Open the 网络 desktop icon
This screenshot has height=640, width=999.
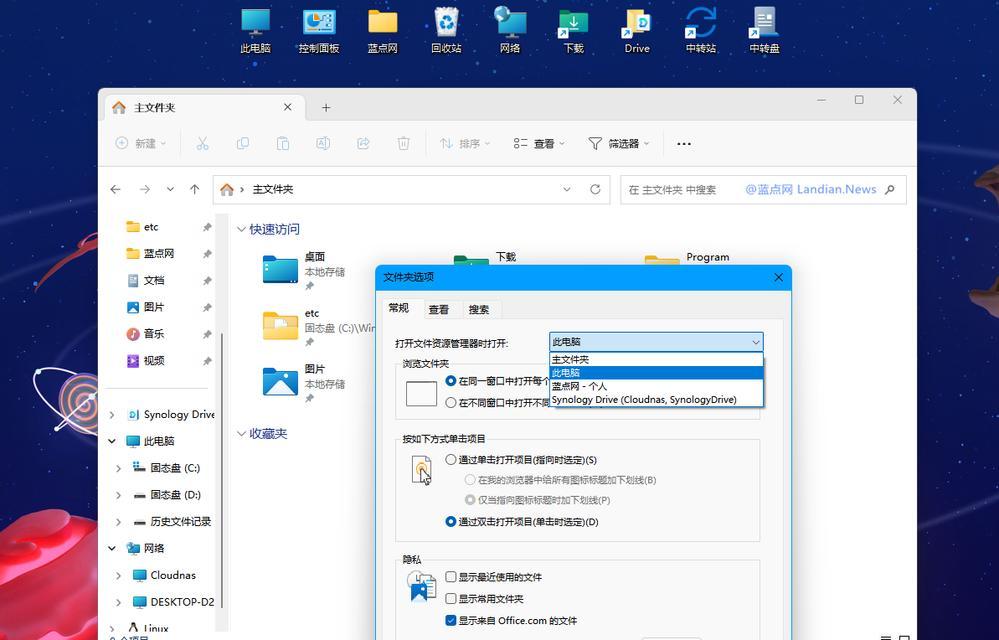[x=510, y=31]
